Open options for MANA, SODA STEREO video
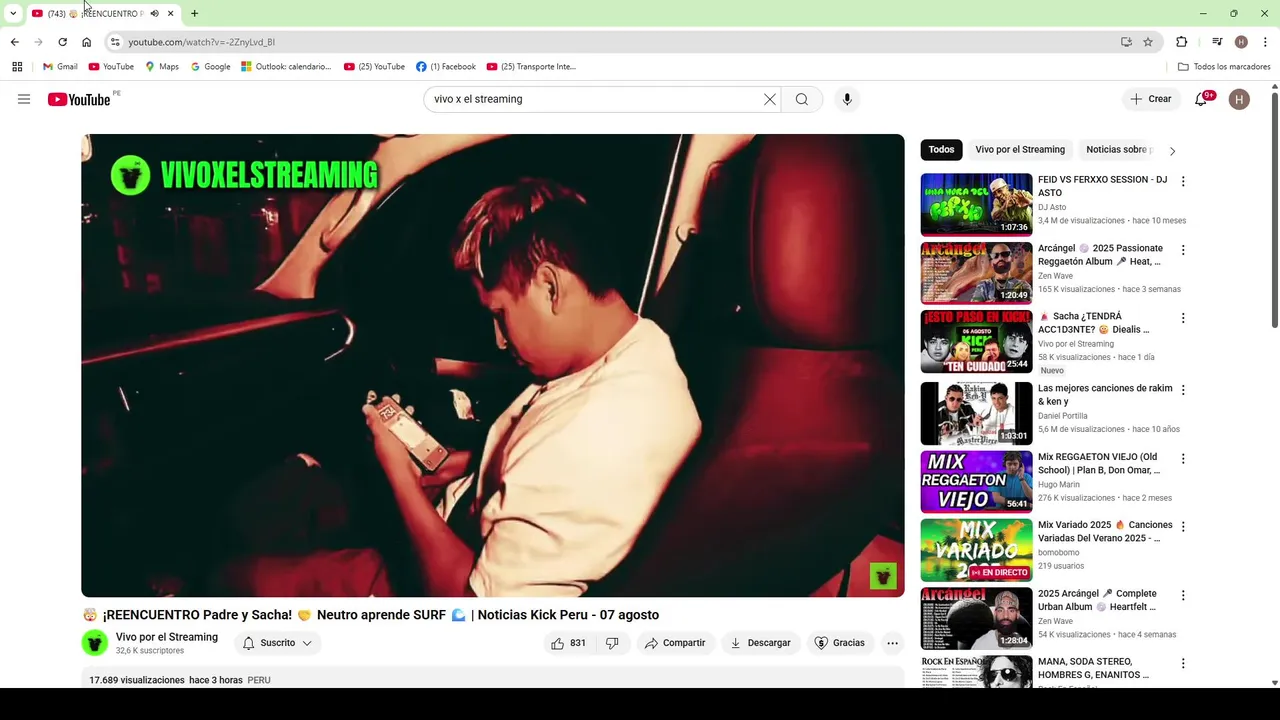The image size is (1280, 720). click(x=1183, y=663)
